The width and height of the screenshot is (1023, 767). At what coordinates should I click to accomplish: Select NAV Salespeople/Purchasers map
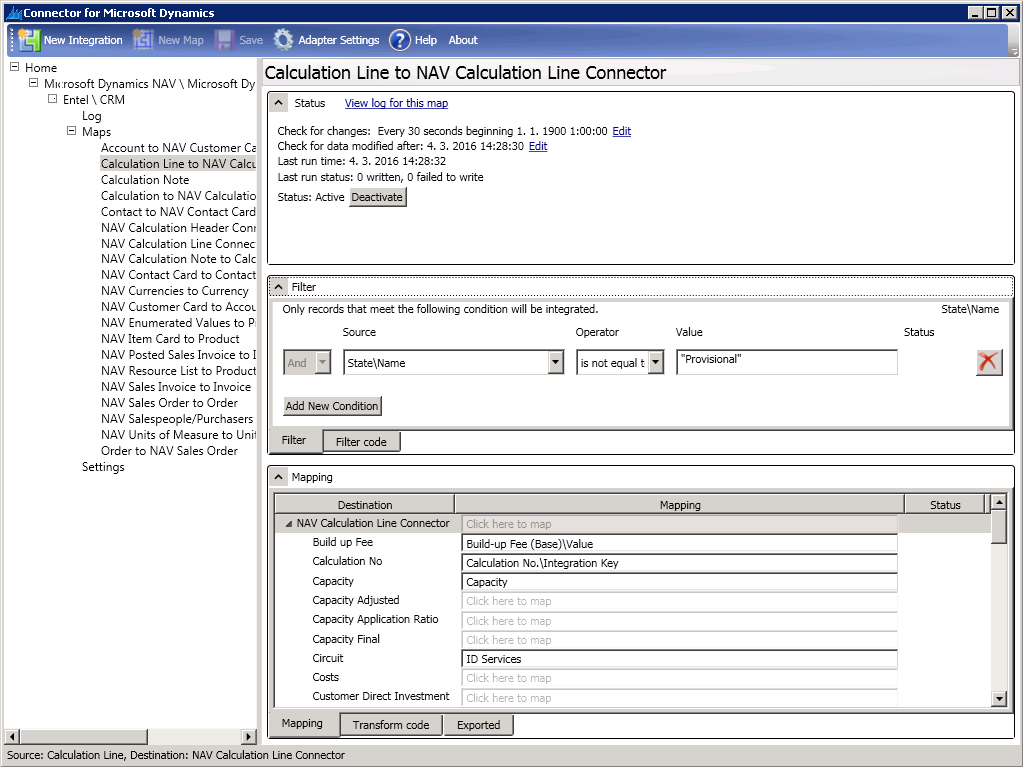click(x=177, y=419)
